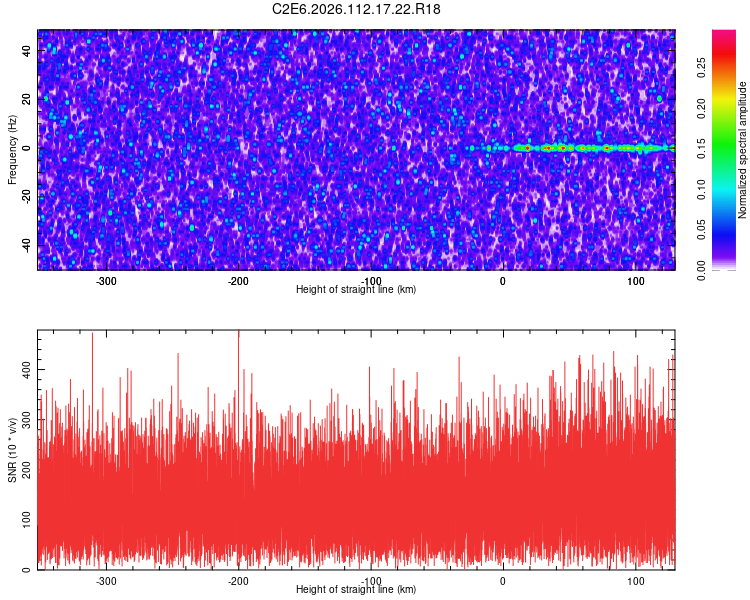Click the 0.10 tick label on colorbar
Image resolution: width=750 pixels, height=600 pixels.
[700, 190]
